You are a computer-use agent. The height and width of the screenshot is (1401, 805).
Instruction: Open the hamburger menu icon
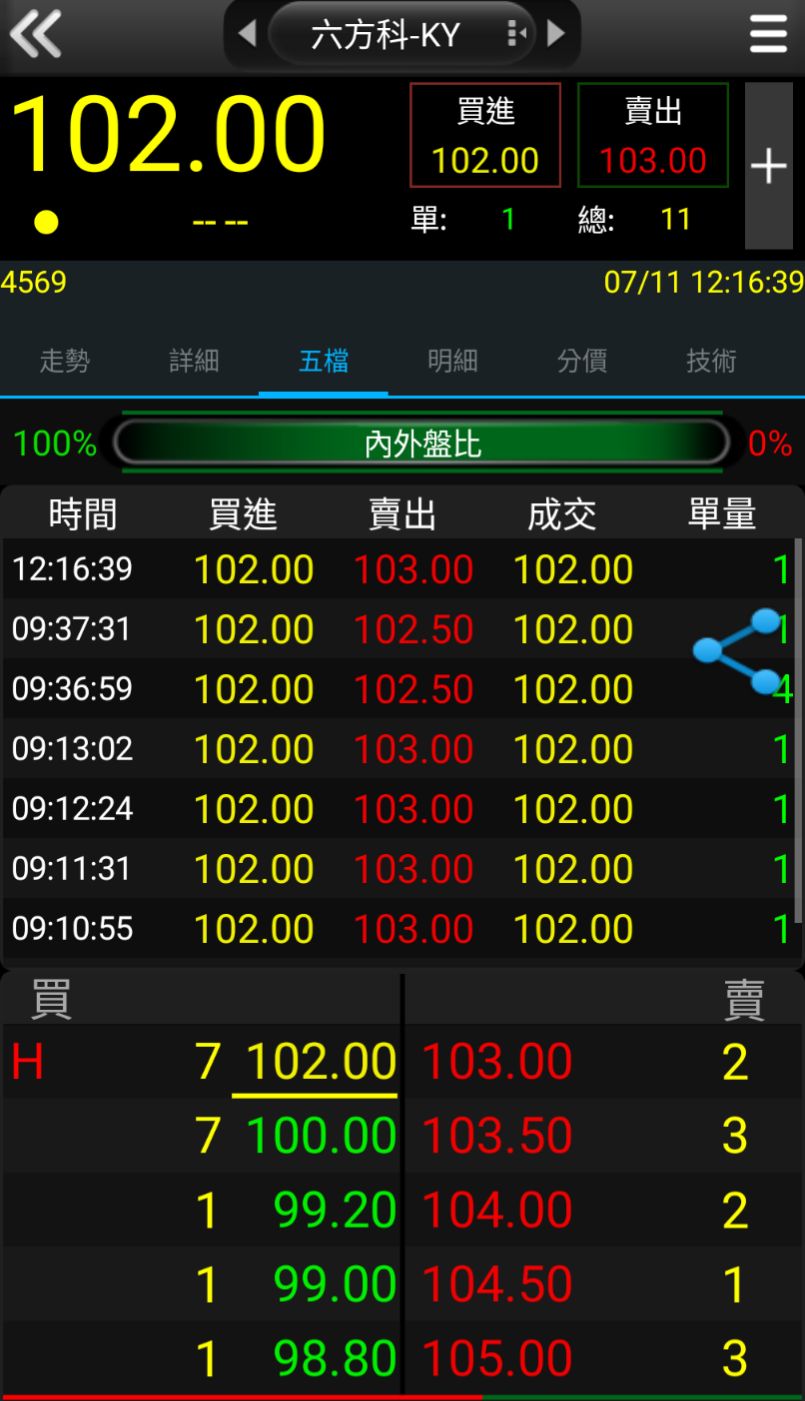pyautogui.click(x=767, y=33)
